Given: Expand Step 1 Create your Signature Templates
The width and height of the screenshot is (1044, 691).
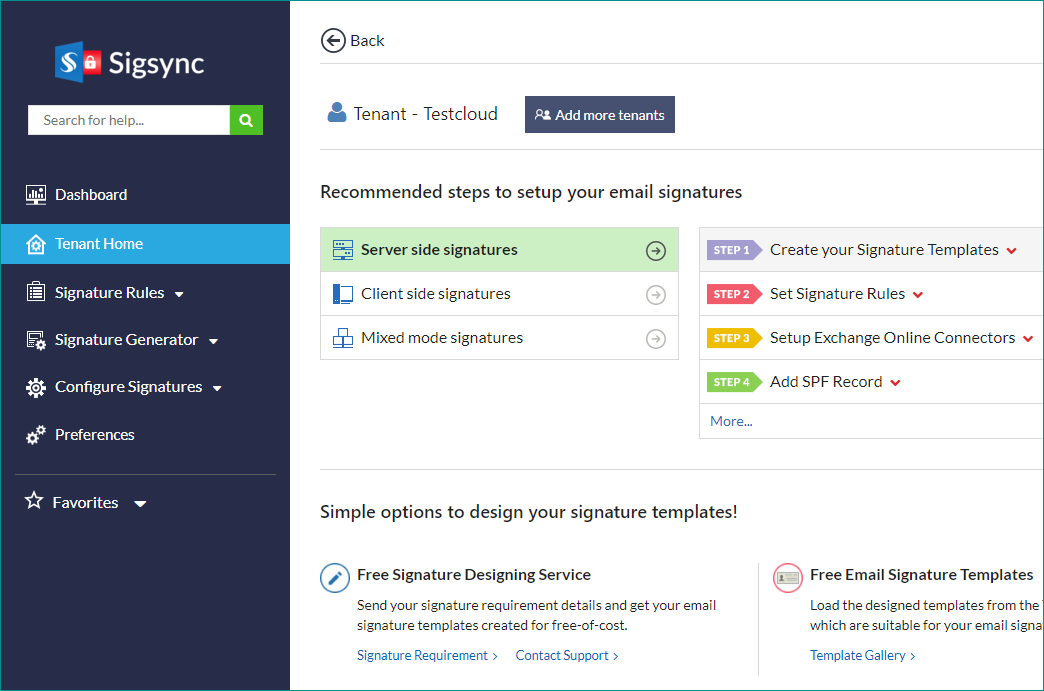Looking at the screenshot, I should pyautogui.click(x=1012, y=251).
